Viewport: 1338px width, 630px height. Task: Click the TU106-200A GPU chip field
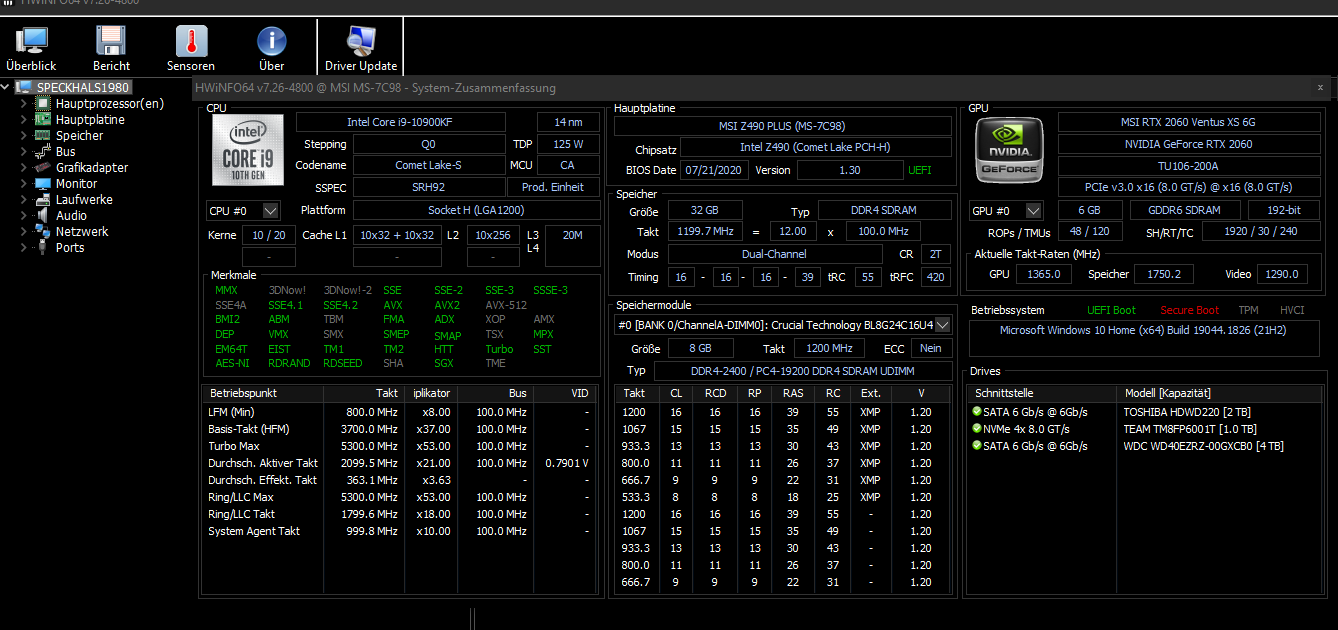(x=1188, y=166)
